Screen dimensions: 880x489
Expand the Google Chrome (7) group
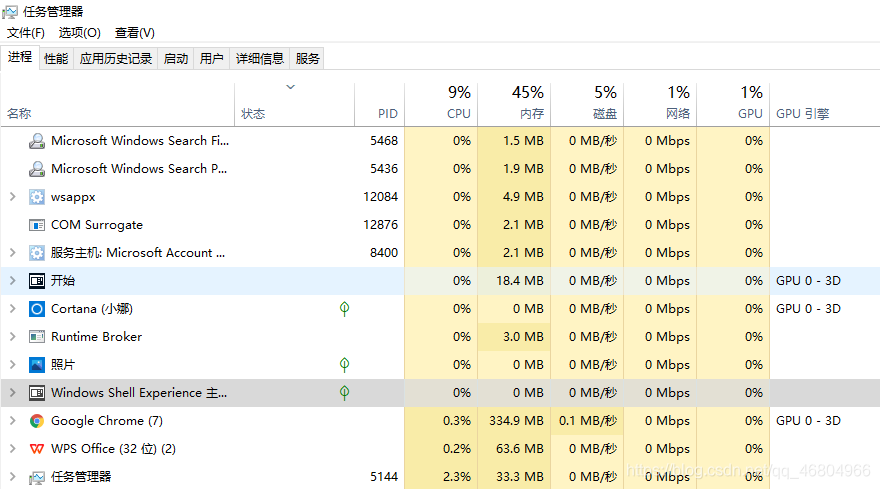pos(12,421)
